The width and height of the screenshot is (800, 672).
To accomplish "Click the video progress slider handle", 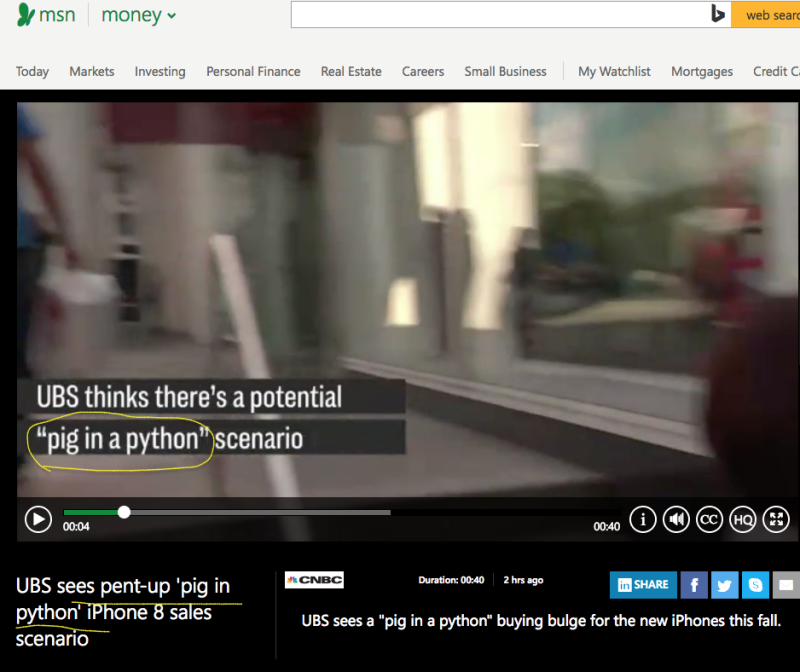I will (124, 512).
